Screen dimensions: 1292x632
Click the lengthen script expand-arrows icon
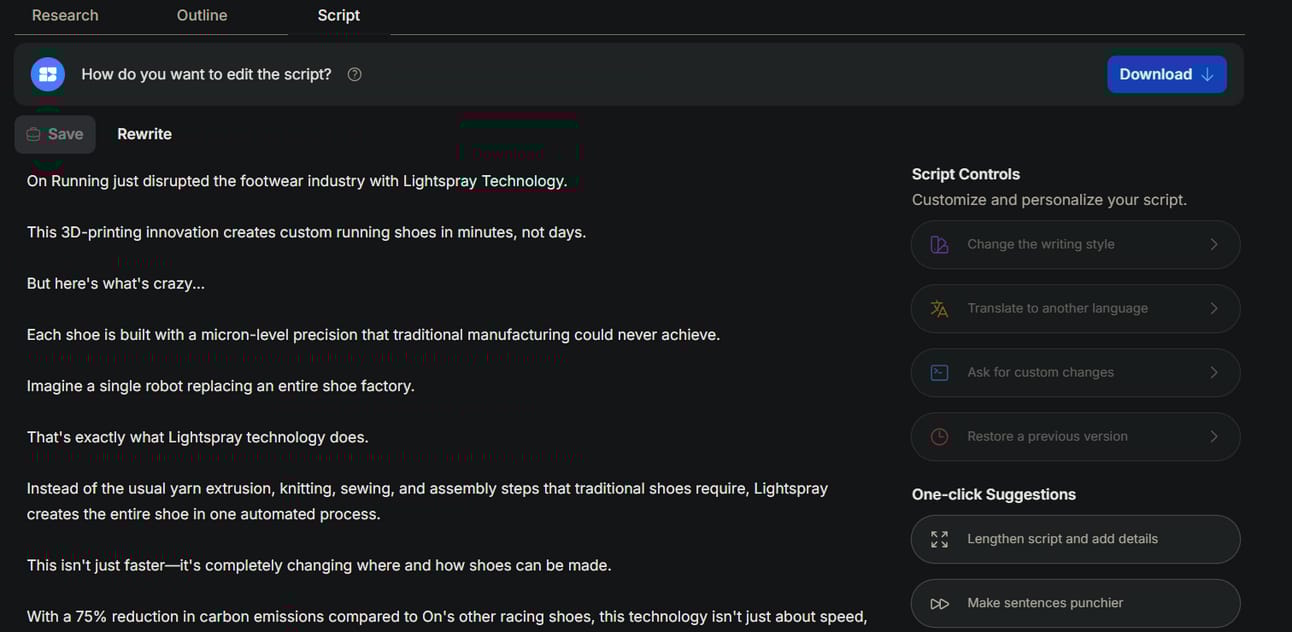pos(939,539)
